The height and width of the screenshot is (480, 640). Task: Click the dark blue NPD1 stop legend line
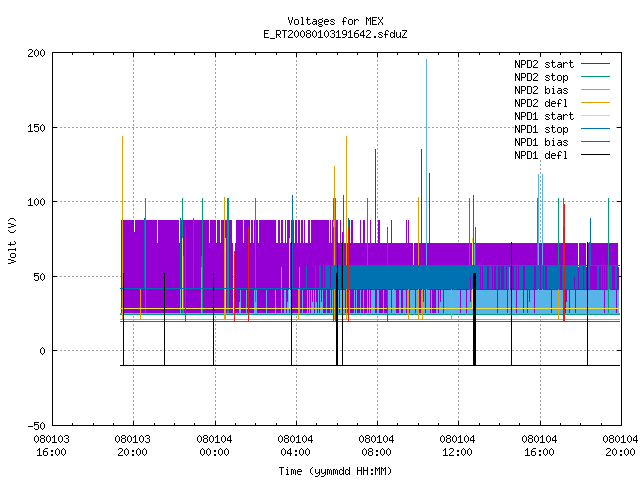(596, 129)
